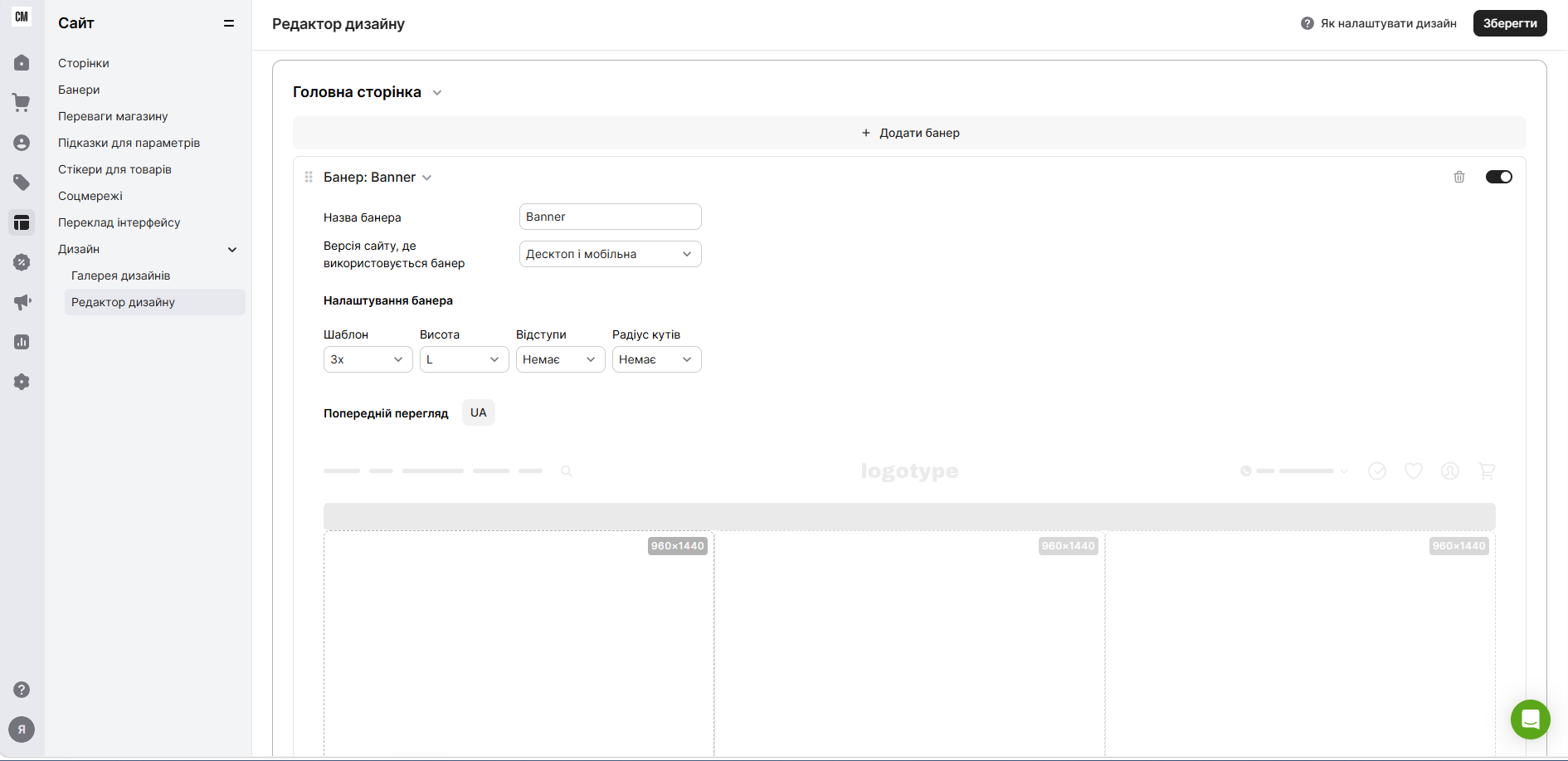Click Додати банер button

pos(909,133)
